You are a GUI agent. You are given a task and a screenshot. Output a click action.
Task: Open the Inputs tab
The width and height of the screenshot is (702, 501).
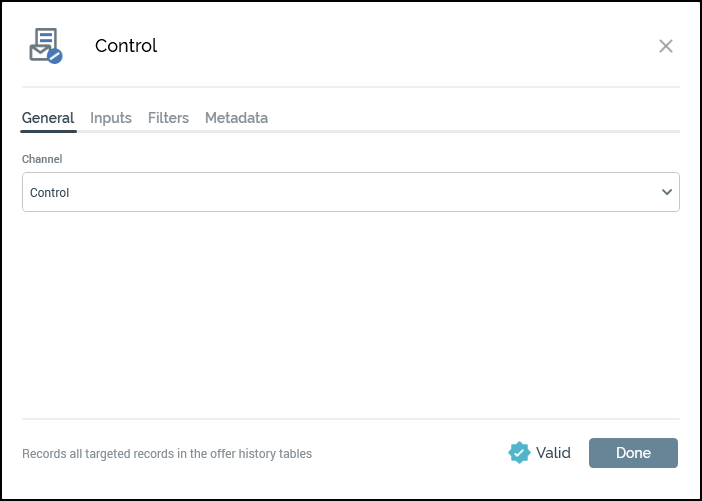[x=111, y=118]
